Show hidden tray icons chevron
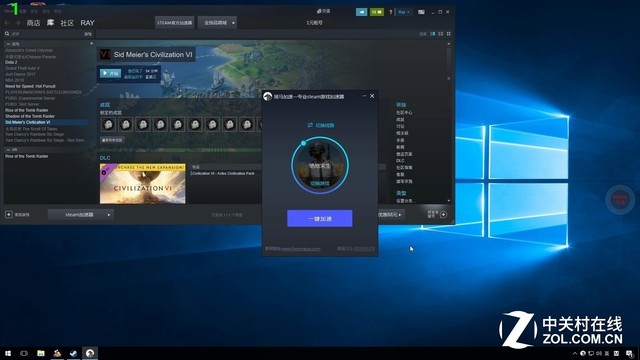640x360 pixels. coord(575,353)
